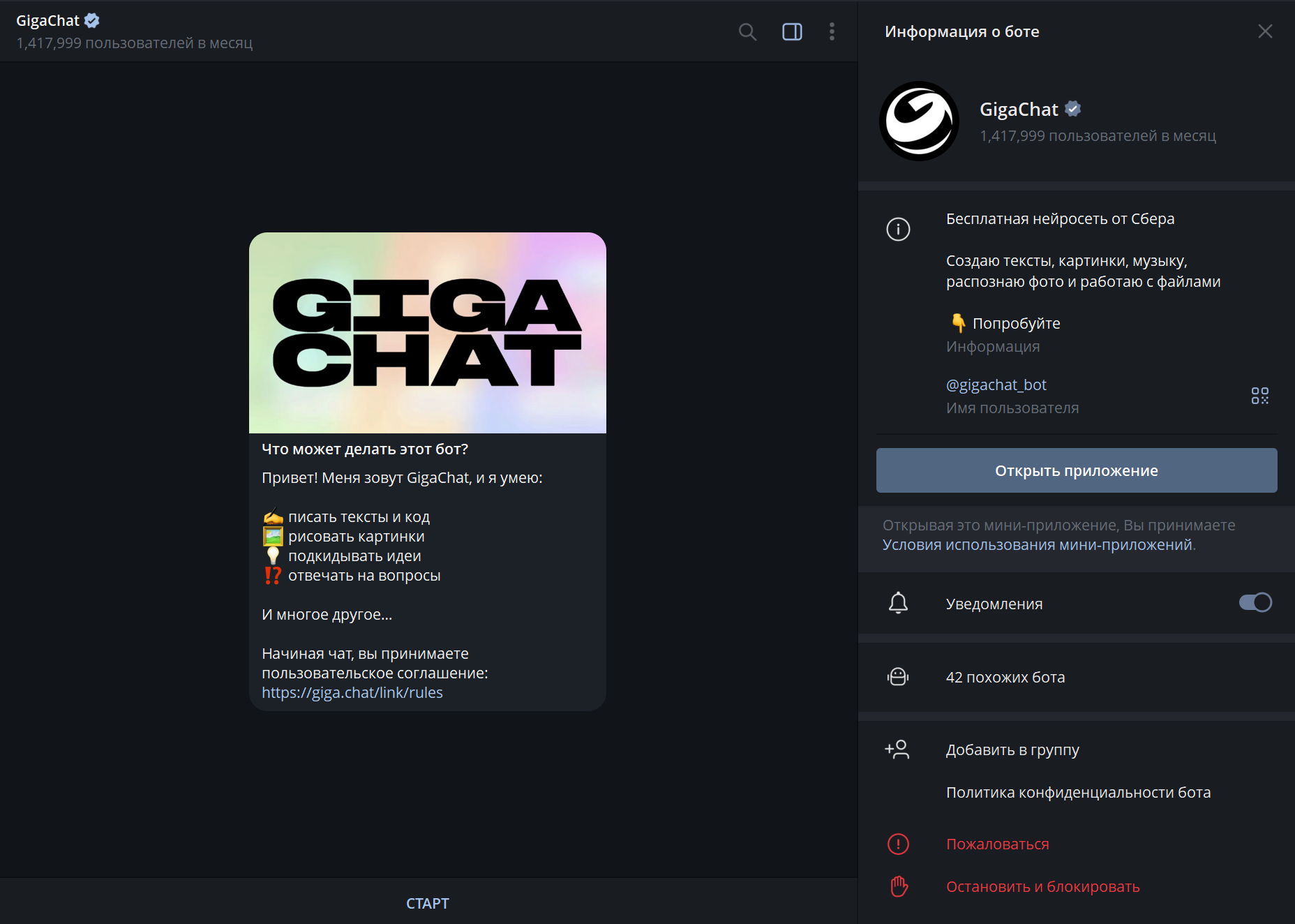Open search in the GigaChat chat

[747, 31]
